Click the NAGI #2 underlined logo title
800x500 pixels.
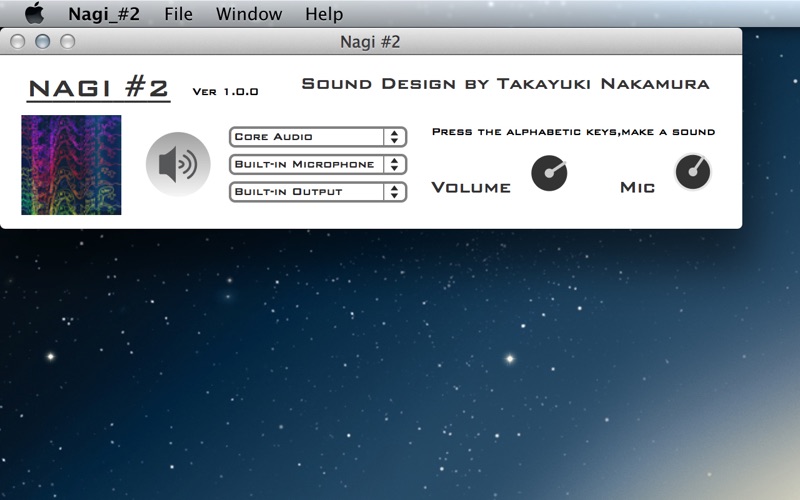click(98, 89)
